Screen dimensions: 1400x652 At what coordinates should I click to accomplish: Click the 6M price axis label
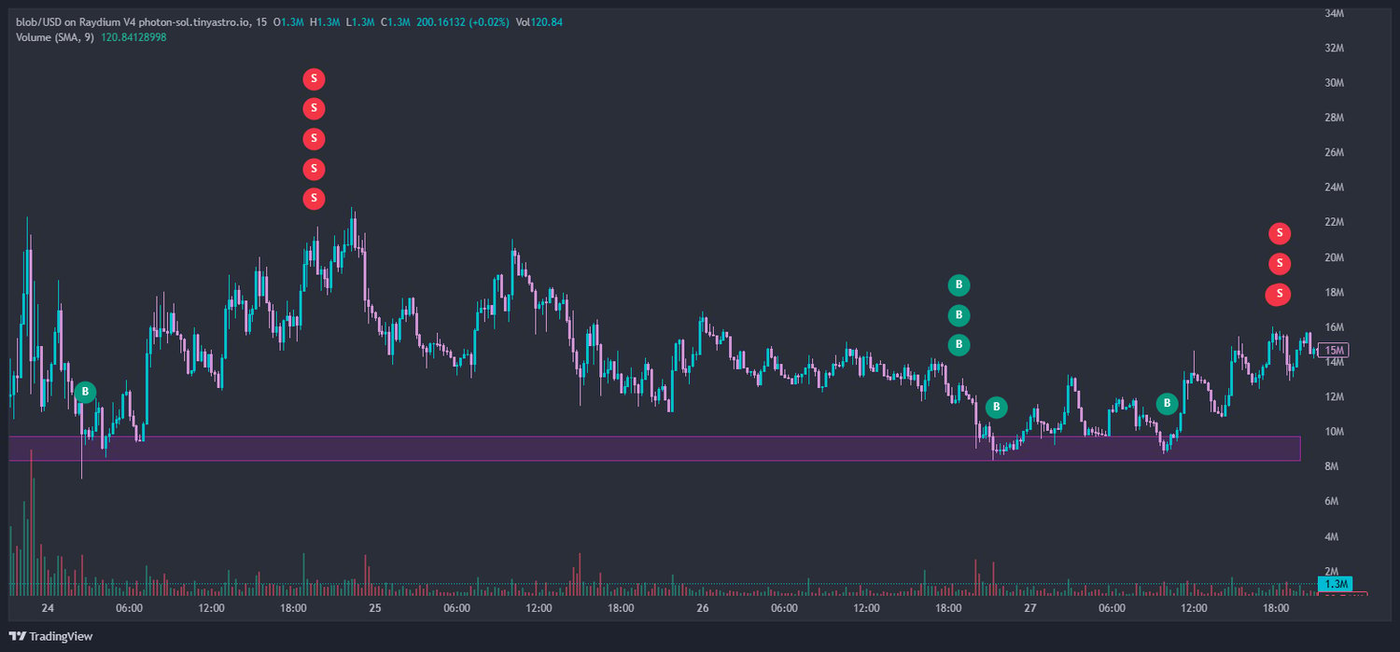tap(1333, 502)
